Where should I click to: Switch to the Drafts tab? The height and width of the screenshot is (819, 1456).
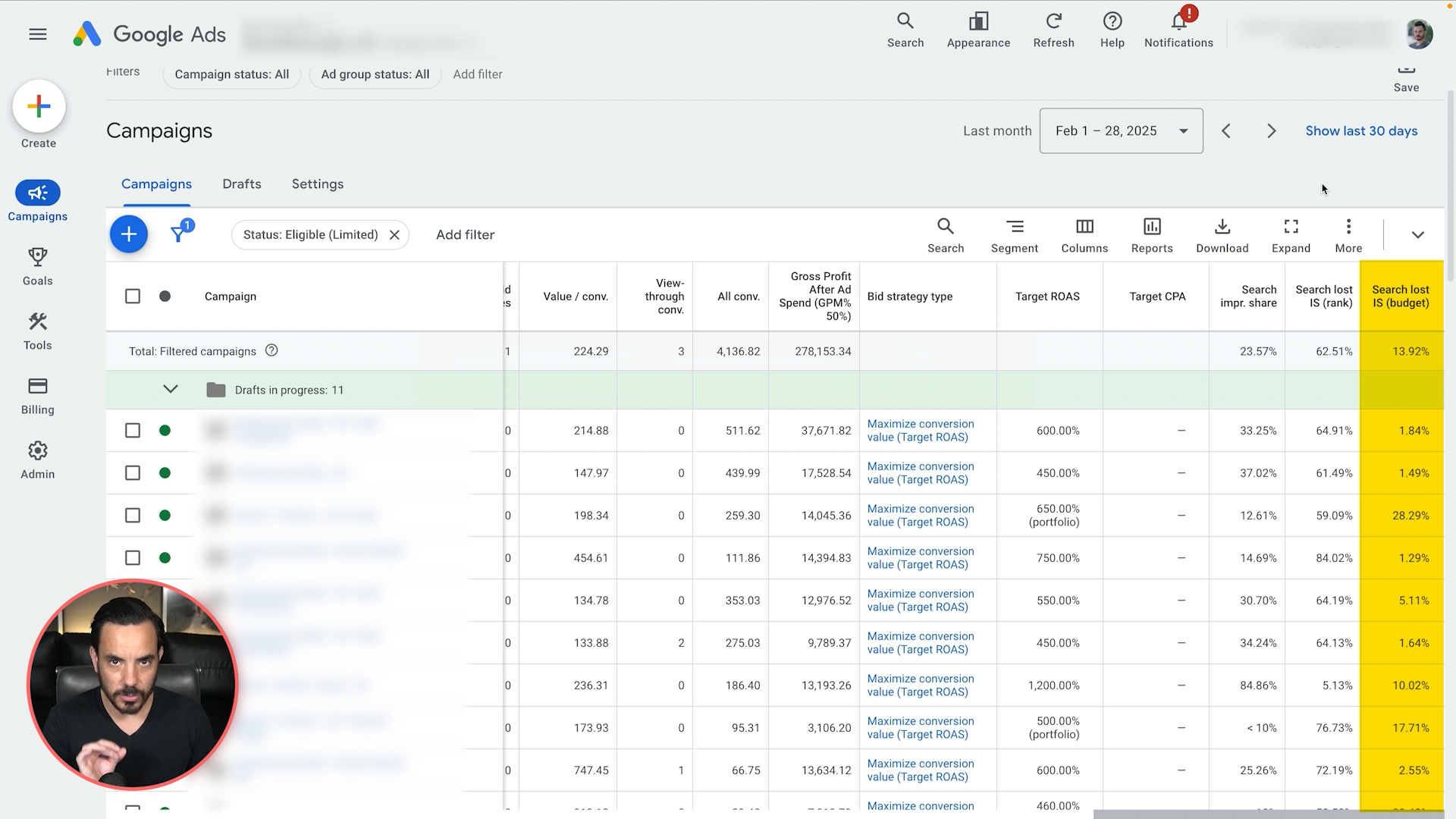[x=241, y=184]
